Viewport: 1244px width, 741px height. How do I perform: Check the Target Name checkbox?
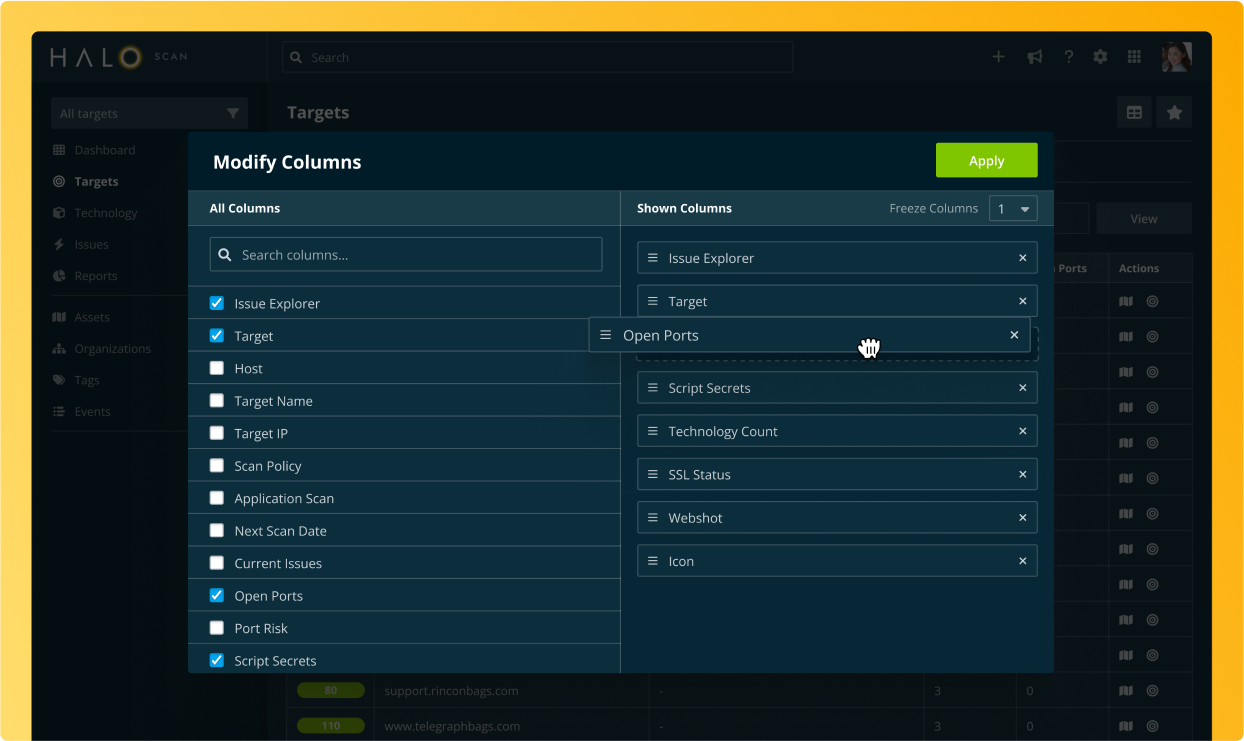(216, 400)
